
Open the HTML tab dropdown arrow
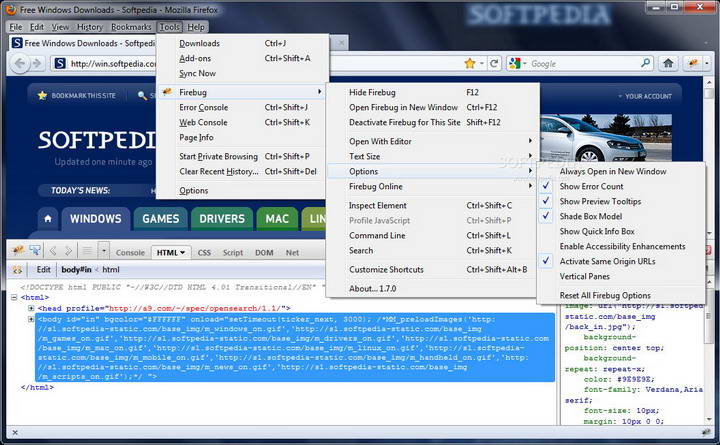click(x=182, y=253)
